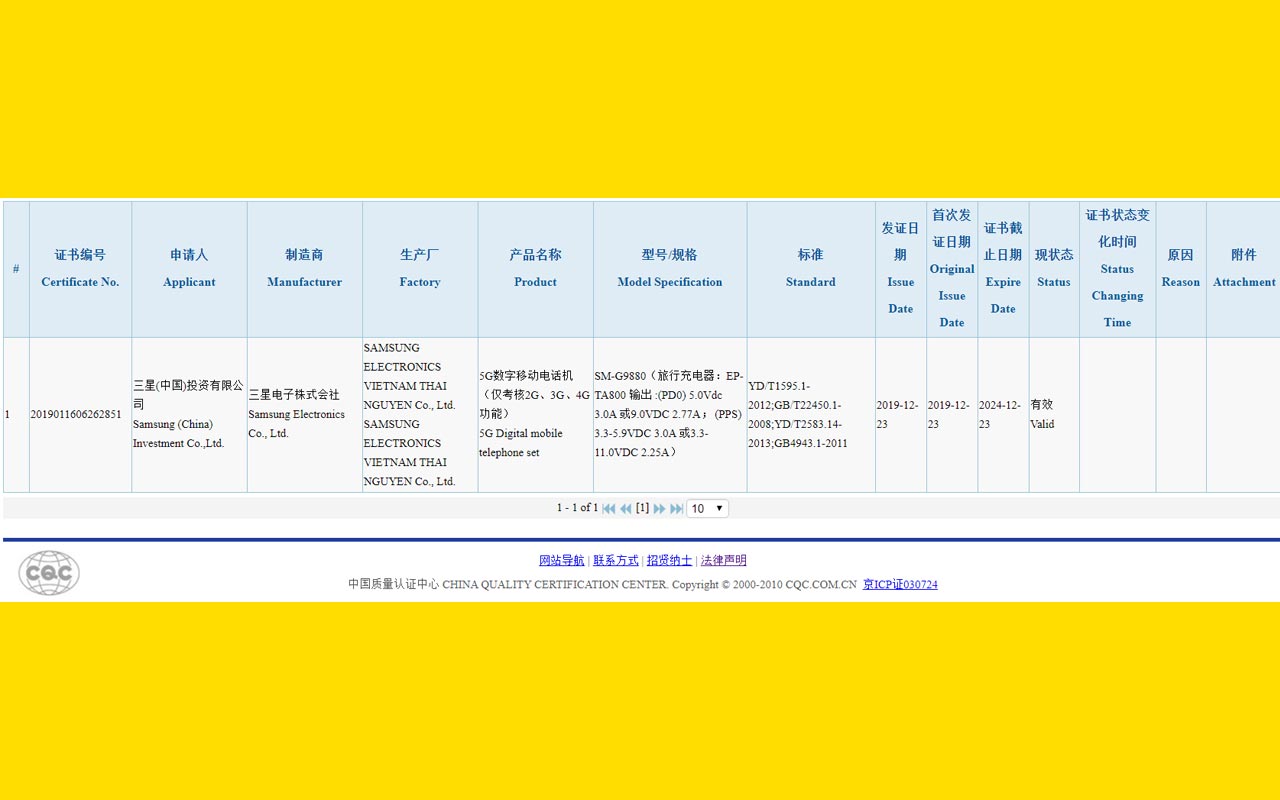Jump to the last page icon

[x=676, y=508]
